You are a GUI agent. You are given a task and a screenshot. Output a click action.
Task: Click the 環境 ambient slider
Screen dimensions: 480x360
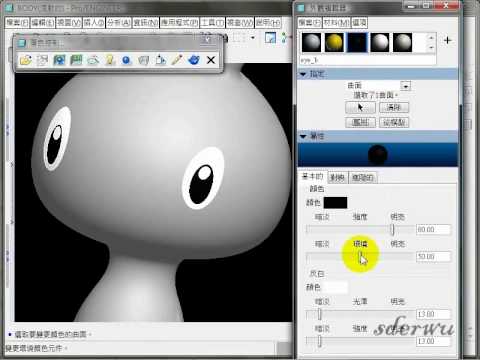point(360,256)
